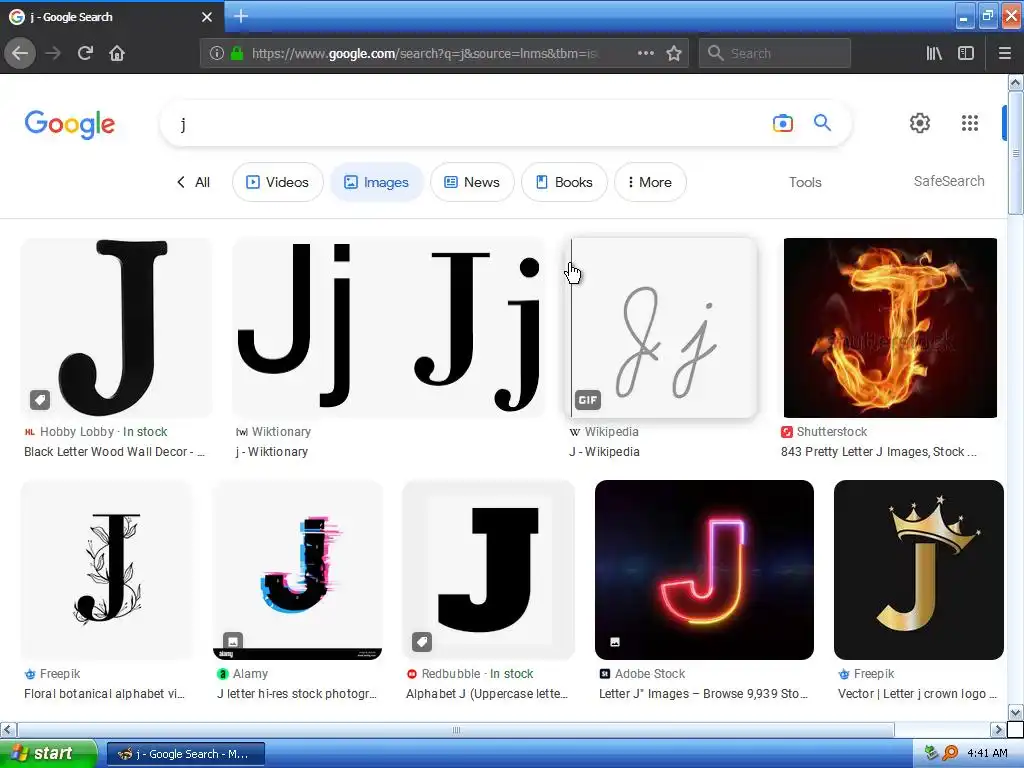Screen dimensions: 1024x768
Task: Switch to the News results tab
Action: click(472, 182)
